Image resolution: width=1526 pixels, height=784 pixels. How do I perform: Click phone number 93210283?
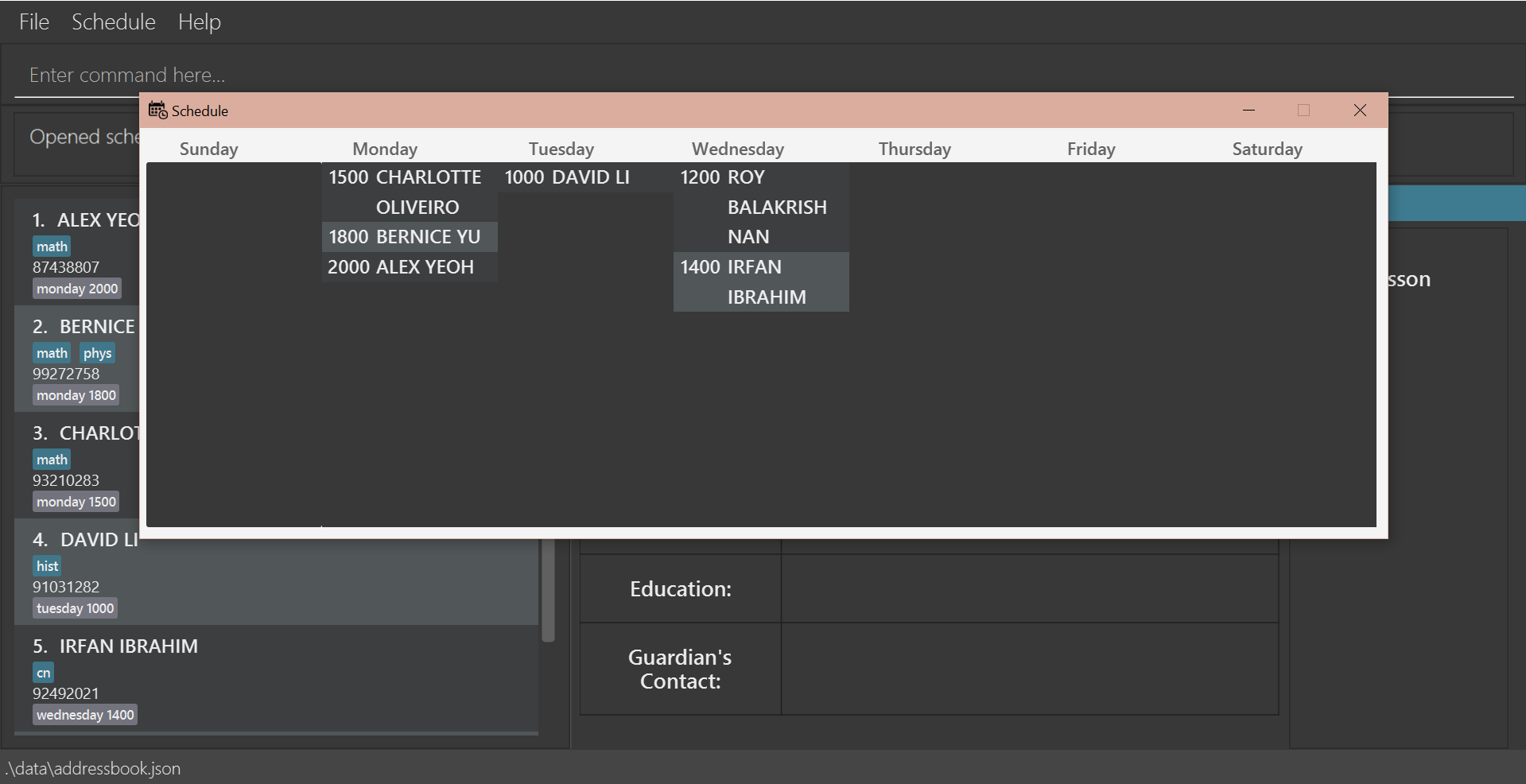[66, 480]
